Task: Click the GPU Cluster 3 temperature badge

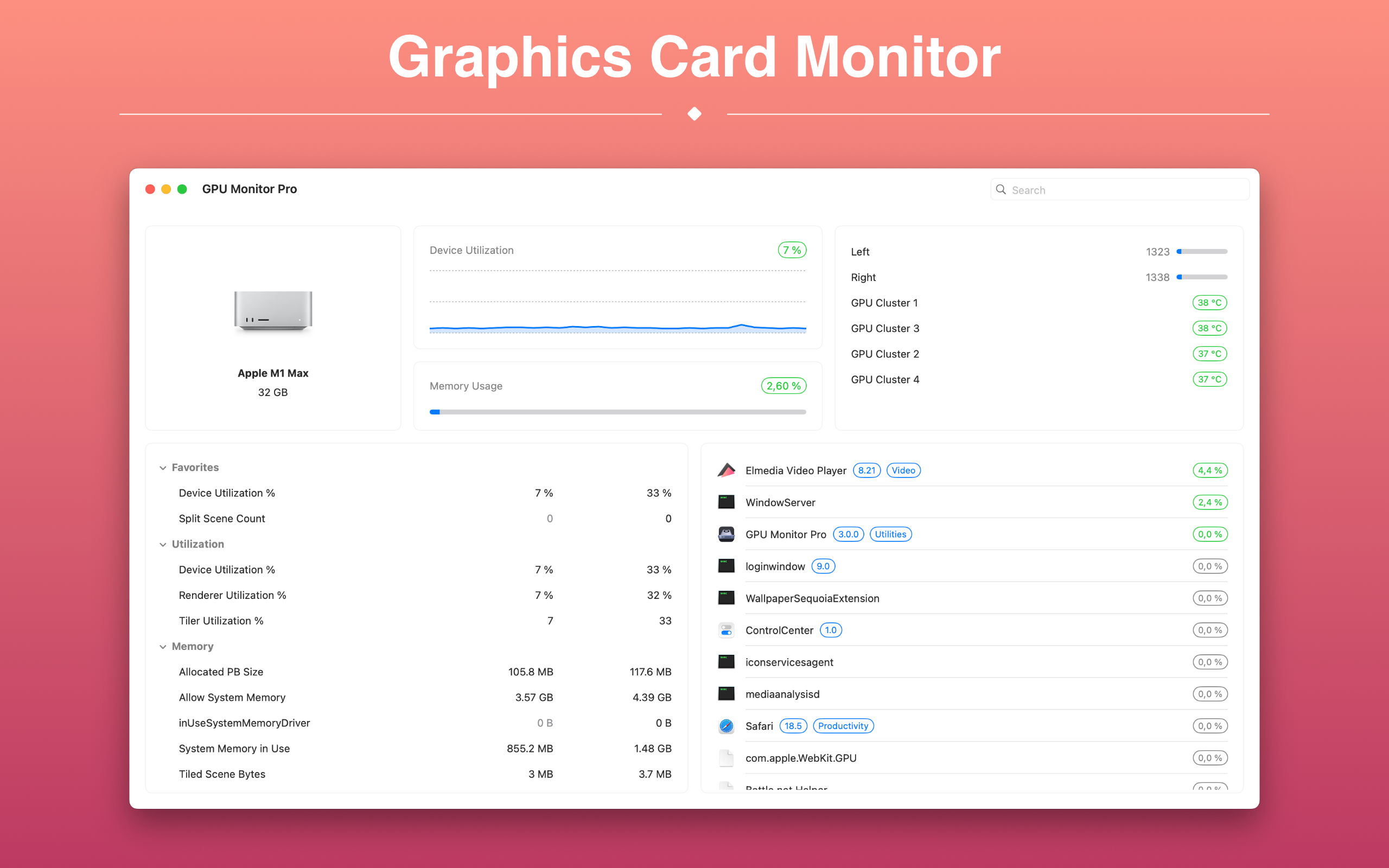Action: [x=1210, y=328]
